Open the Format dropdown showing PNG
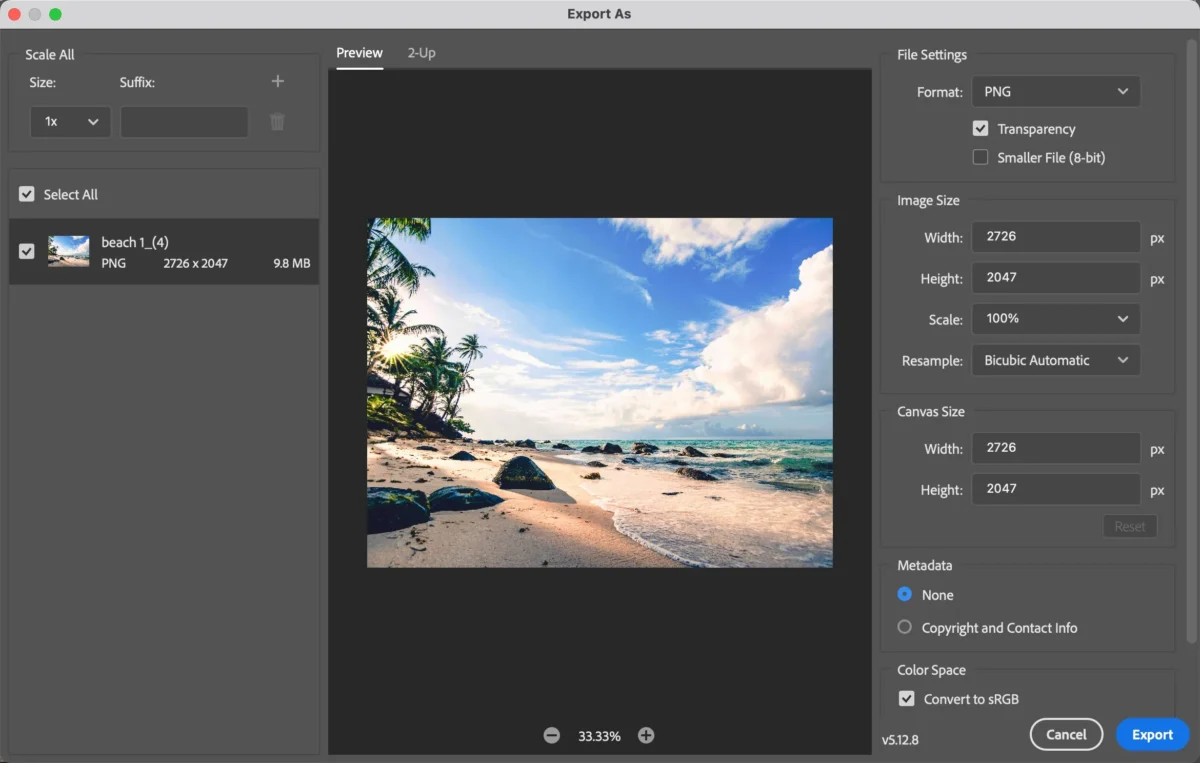The width and height of the screenshot is (1200, 763). point(1055,91)
